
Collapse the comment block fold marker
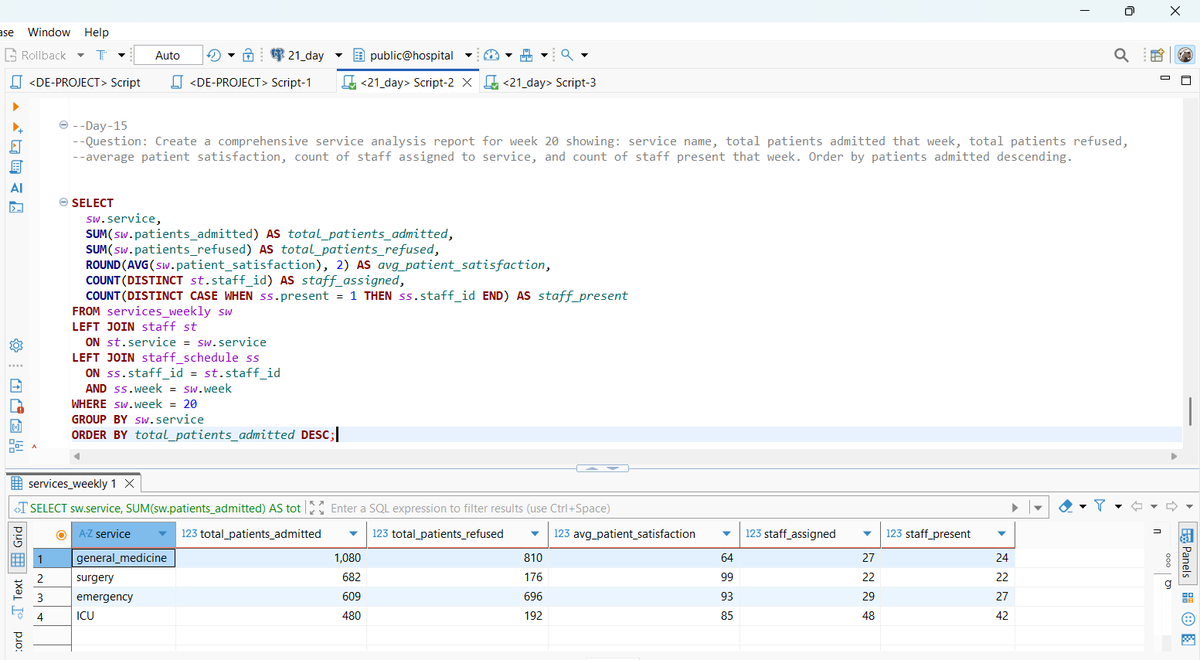(x=63, y=126)
